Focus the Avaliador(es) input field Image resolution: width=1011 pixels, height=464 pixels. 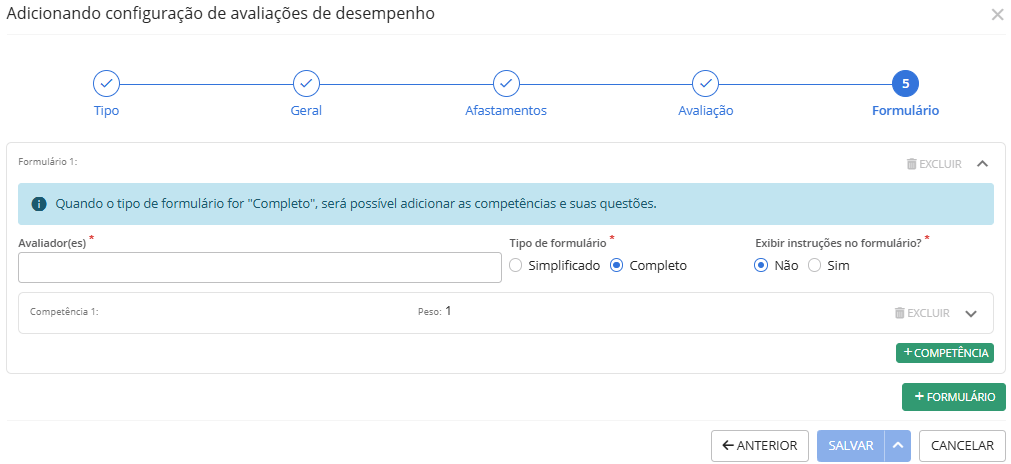click(x=260, y=268)
